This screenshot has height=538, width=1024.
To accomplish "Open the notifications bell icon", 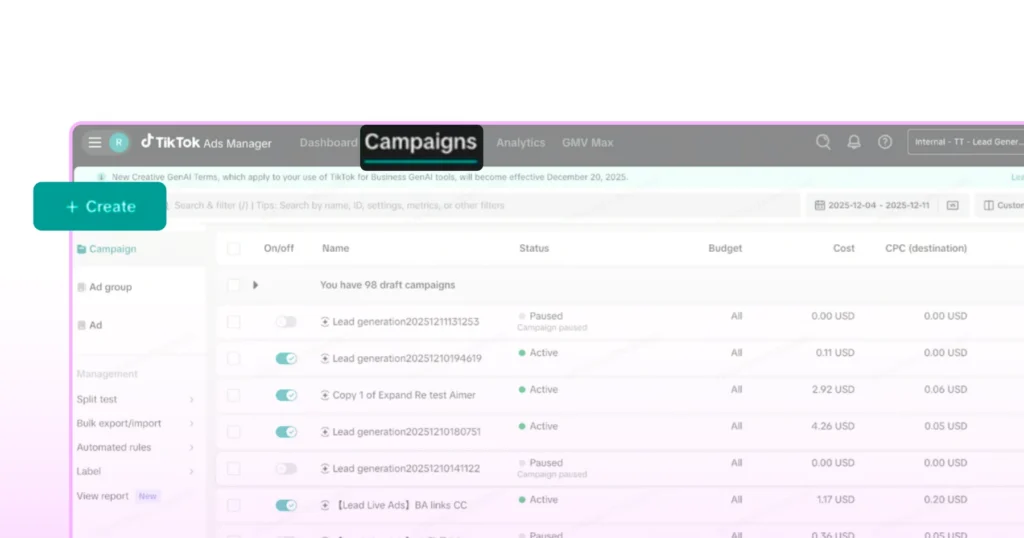I will point(854,142).
